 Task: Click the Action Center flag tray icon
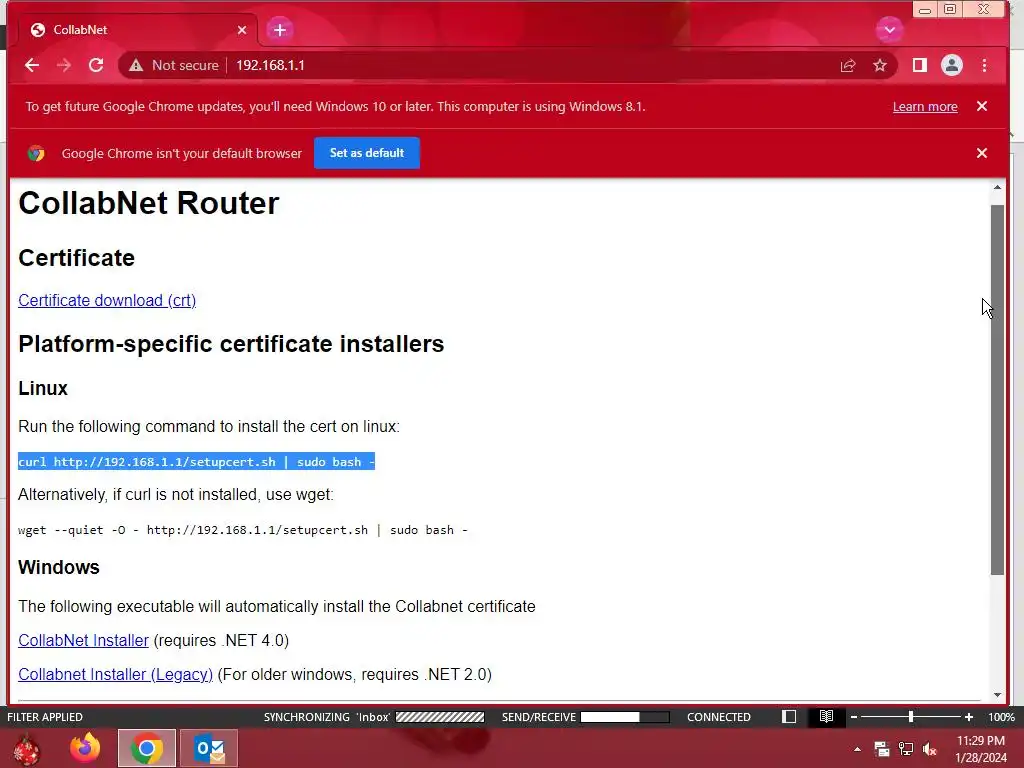point(882,749)
